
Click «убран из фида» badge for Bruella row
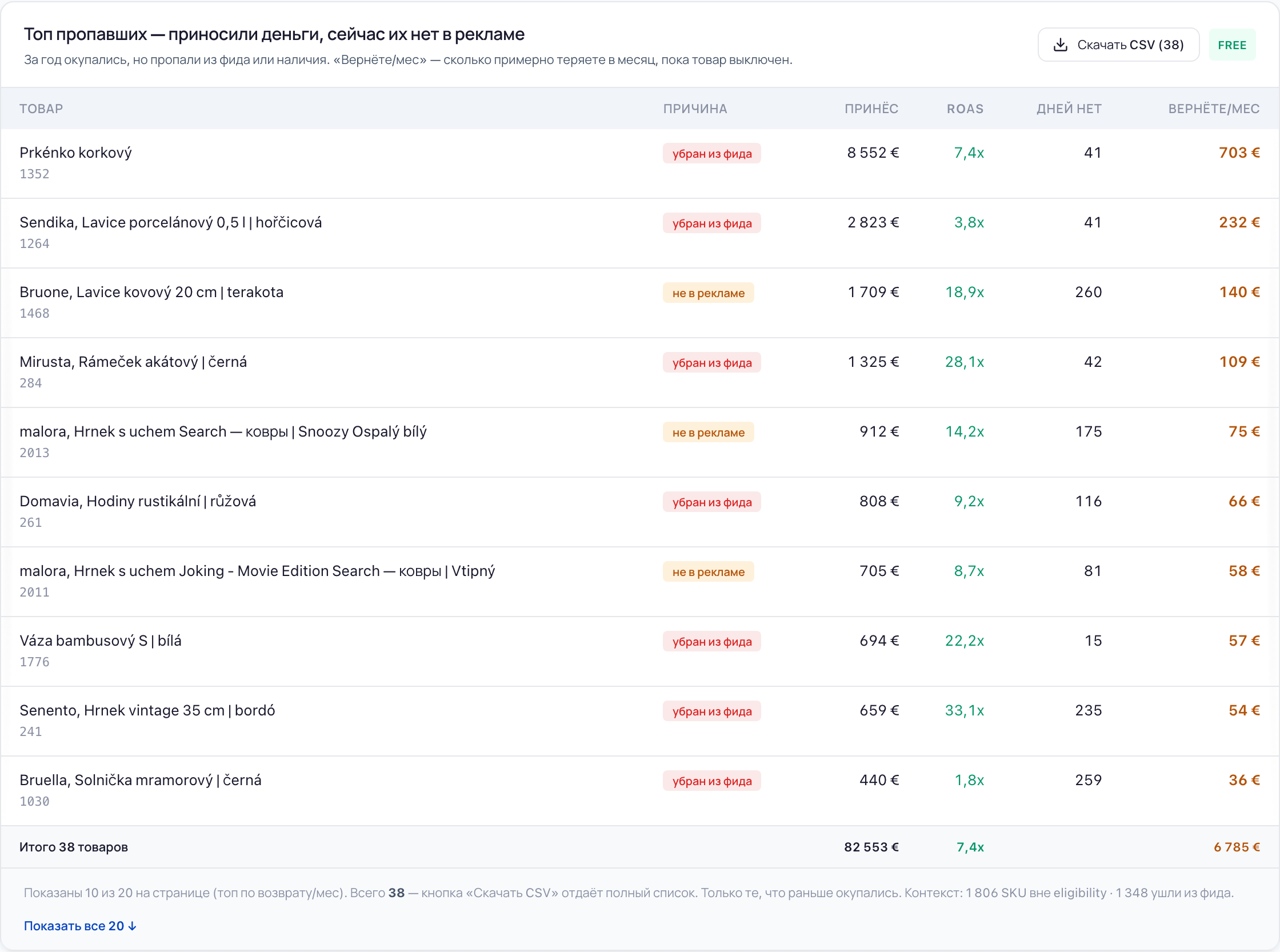click(x=712, y=781)
